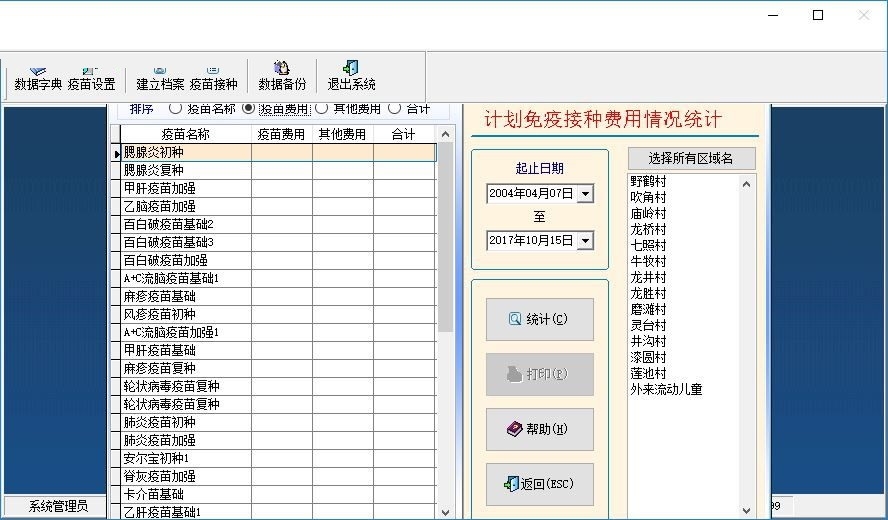Click the 统计(C) magnifier button
888x520 pixels.
[539, 319]
